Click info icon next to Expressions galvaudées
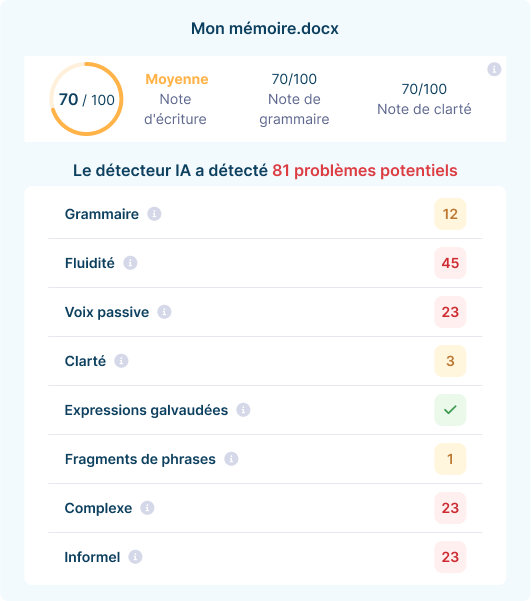This screenshot has width=531, height=601. coord(243,410)
